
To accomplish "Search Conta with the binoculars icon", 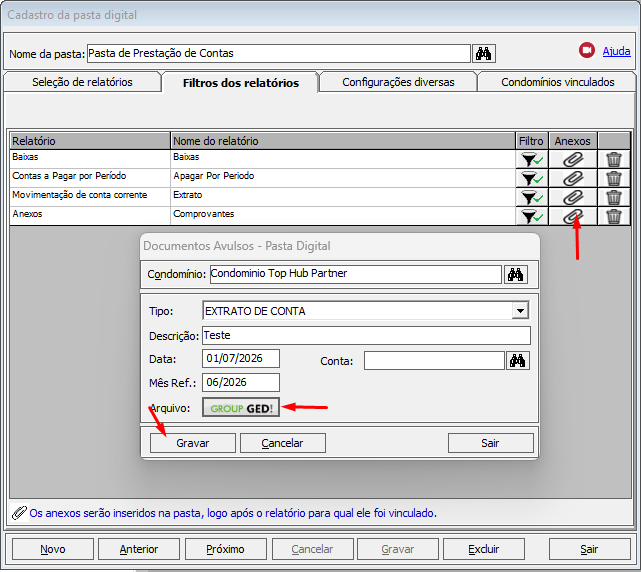I will (x=518, y=361).
